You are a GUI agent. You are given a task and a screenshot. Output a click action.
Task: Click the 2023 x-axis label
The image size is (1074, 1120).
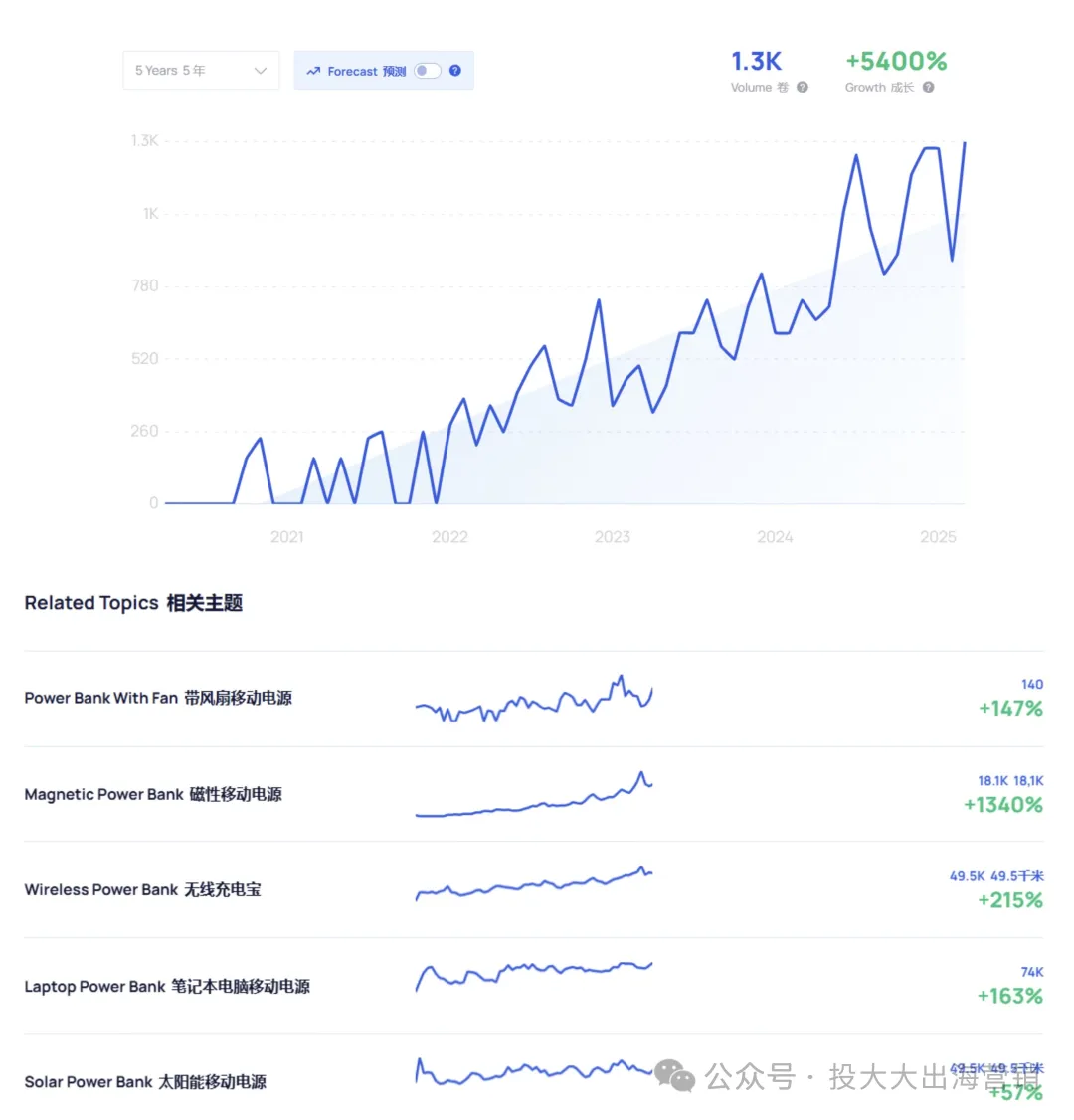point(613,536)
